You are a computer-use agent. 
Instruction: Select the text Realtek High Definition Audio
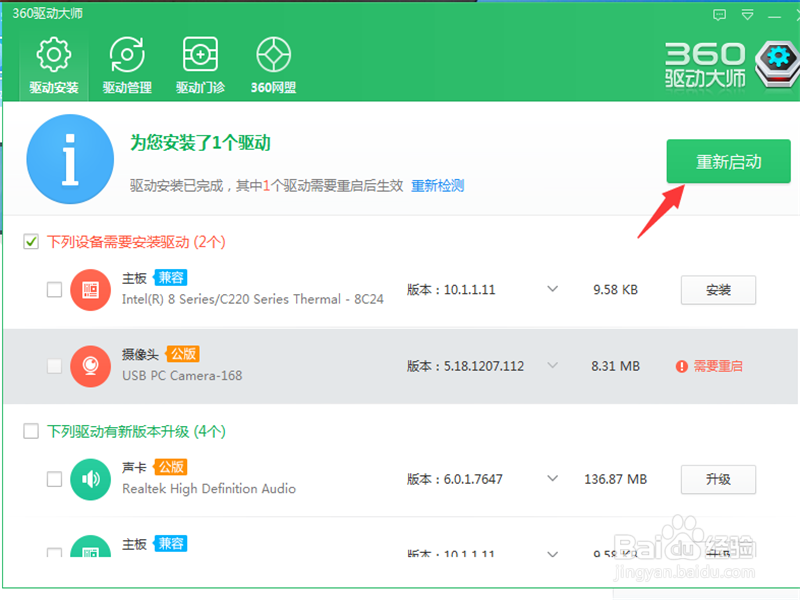coord(209,489)
